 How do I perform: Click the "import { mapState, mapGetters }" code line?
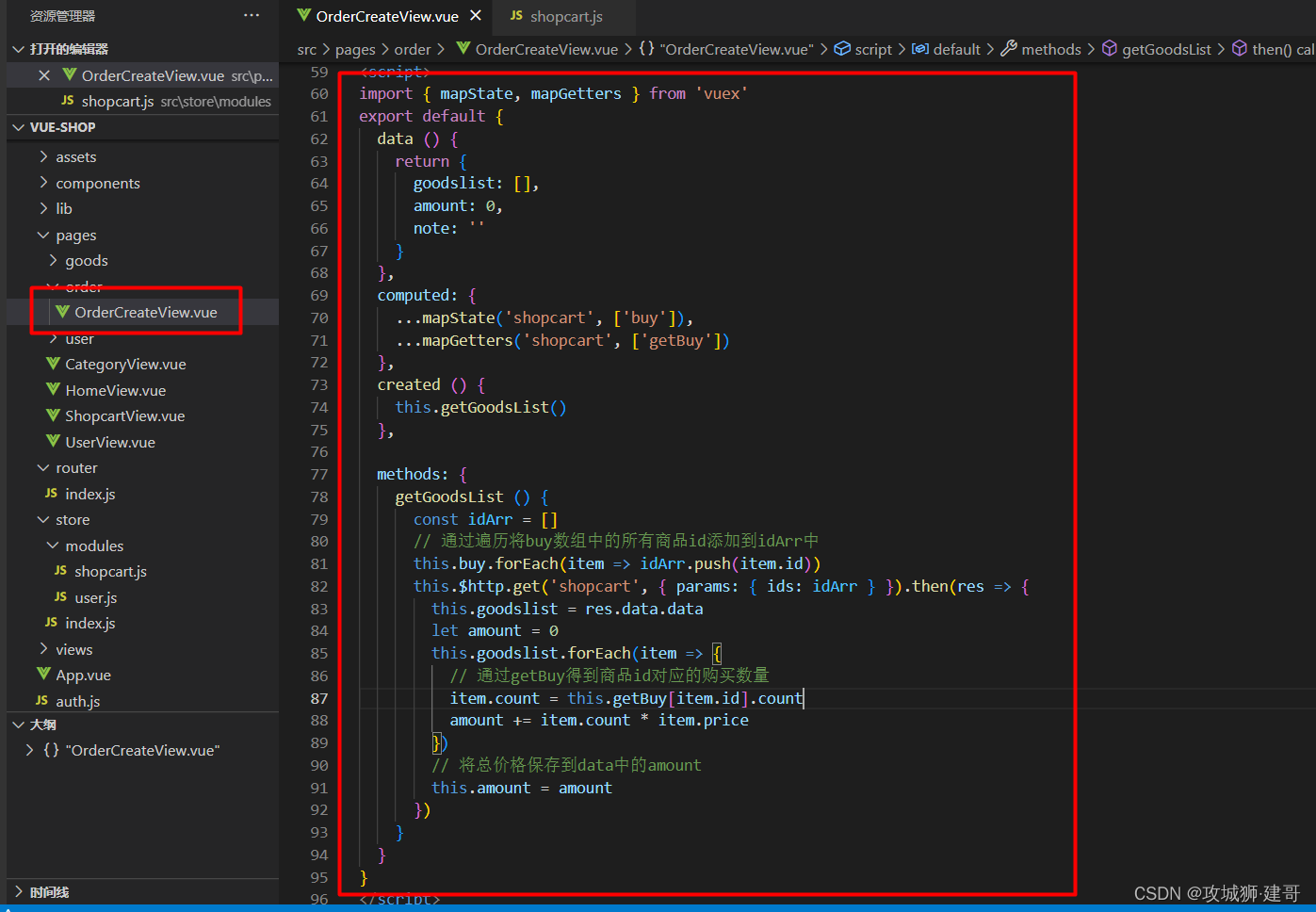tap(553, 93)
